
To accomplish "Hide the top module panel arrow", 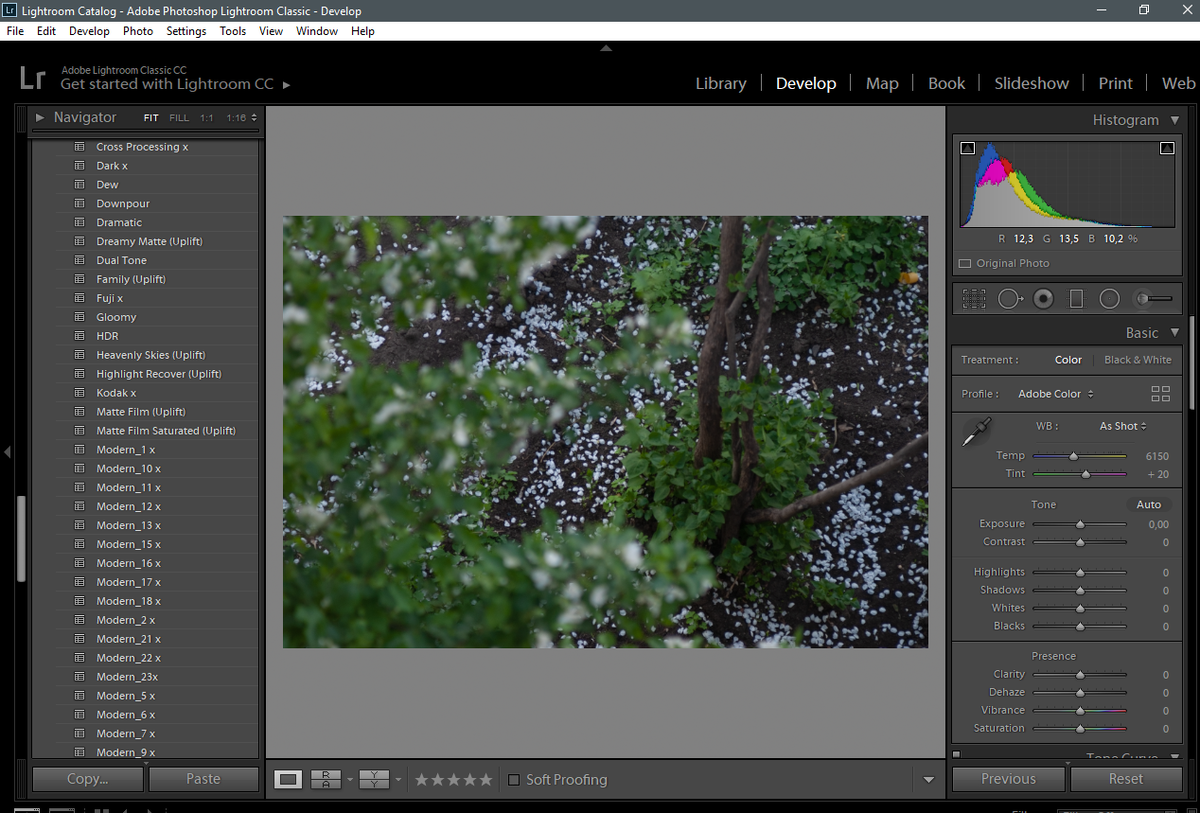I will 605,47.
